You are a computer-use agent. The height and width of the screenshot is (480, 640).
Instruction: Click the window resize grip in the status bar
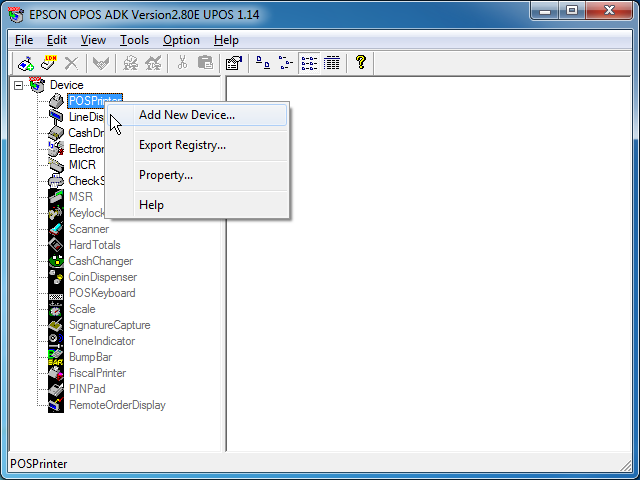625,465
